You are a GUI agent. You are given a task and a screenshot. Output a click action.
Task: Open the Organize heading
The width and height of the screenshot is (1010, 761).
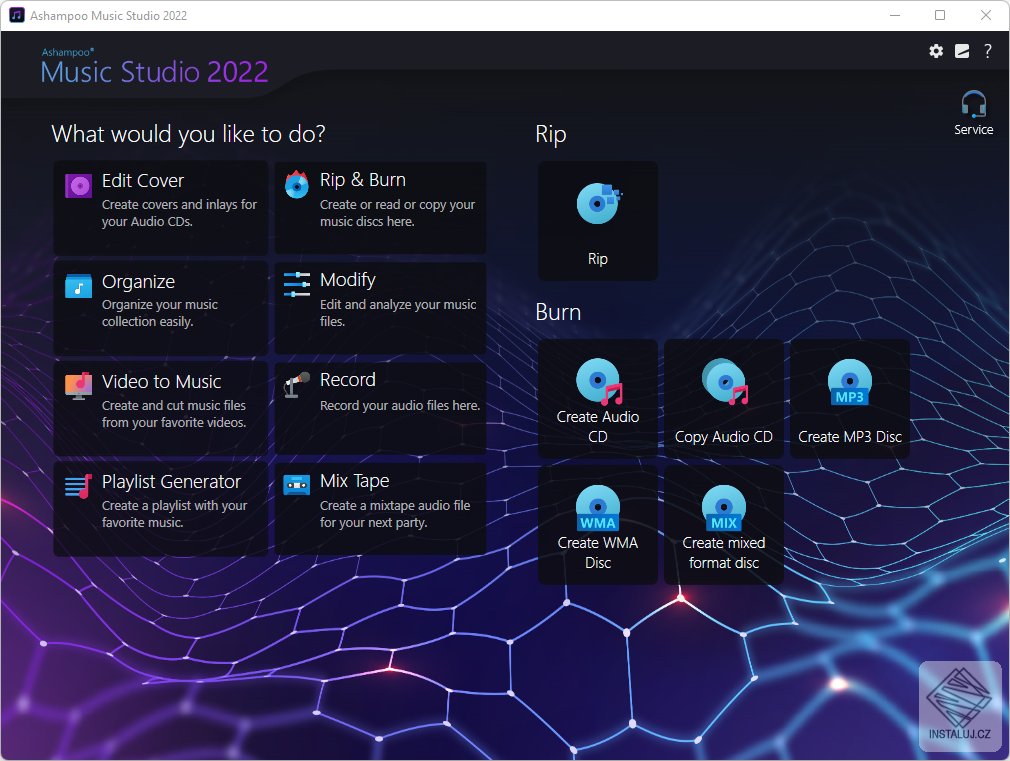tap(138, 282)
